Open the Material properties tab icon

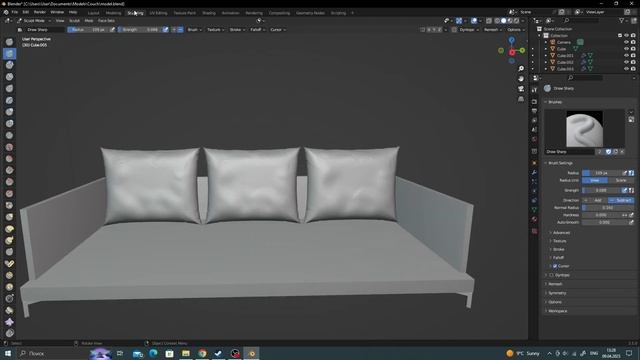click(534, 220)
